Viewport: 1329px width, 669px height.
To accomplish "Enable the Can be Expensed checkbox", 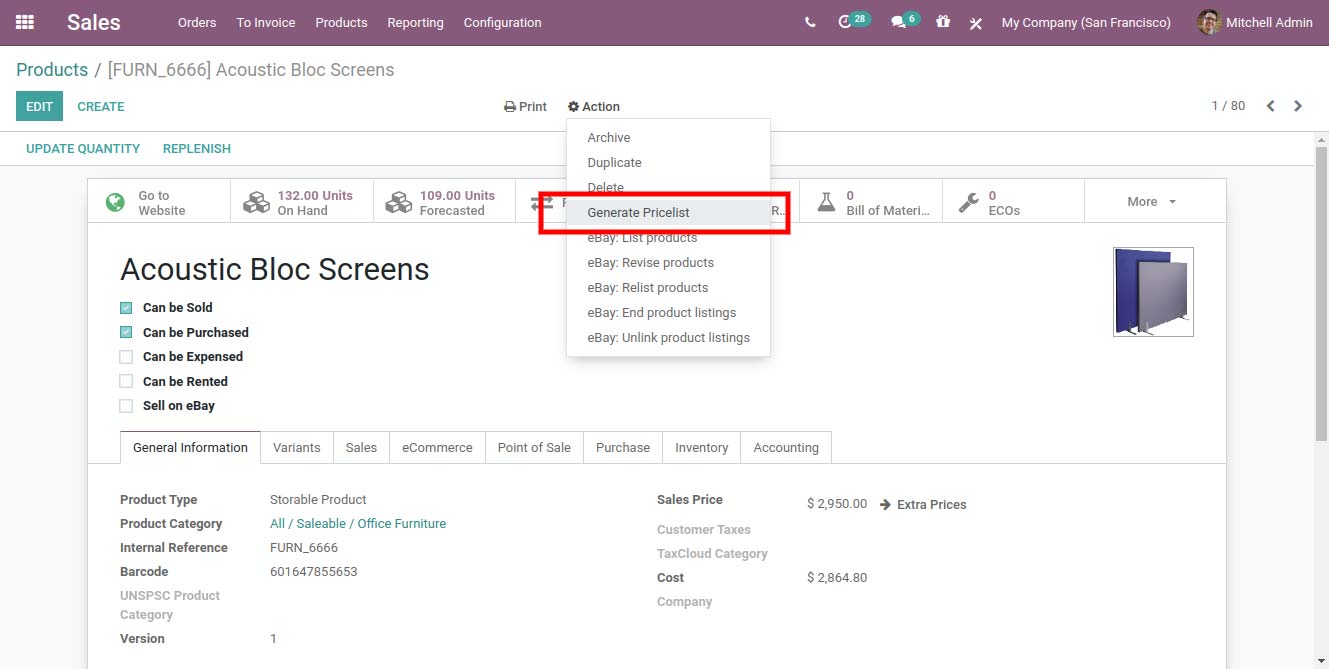I will [126, 357].
